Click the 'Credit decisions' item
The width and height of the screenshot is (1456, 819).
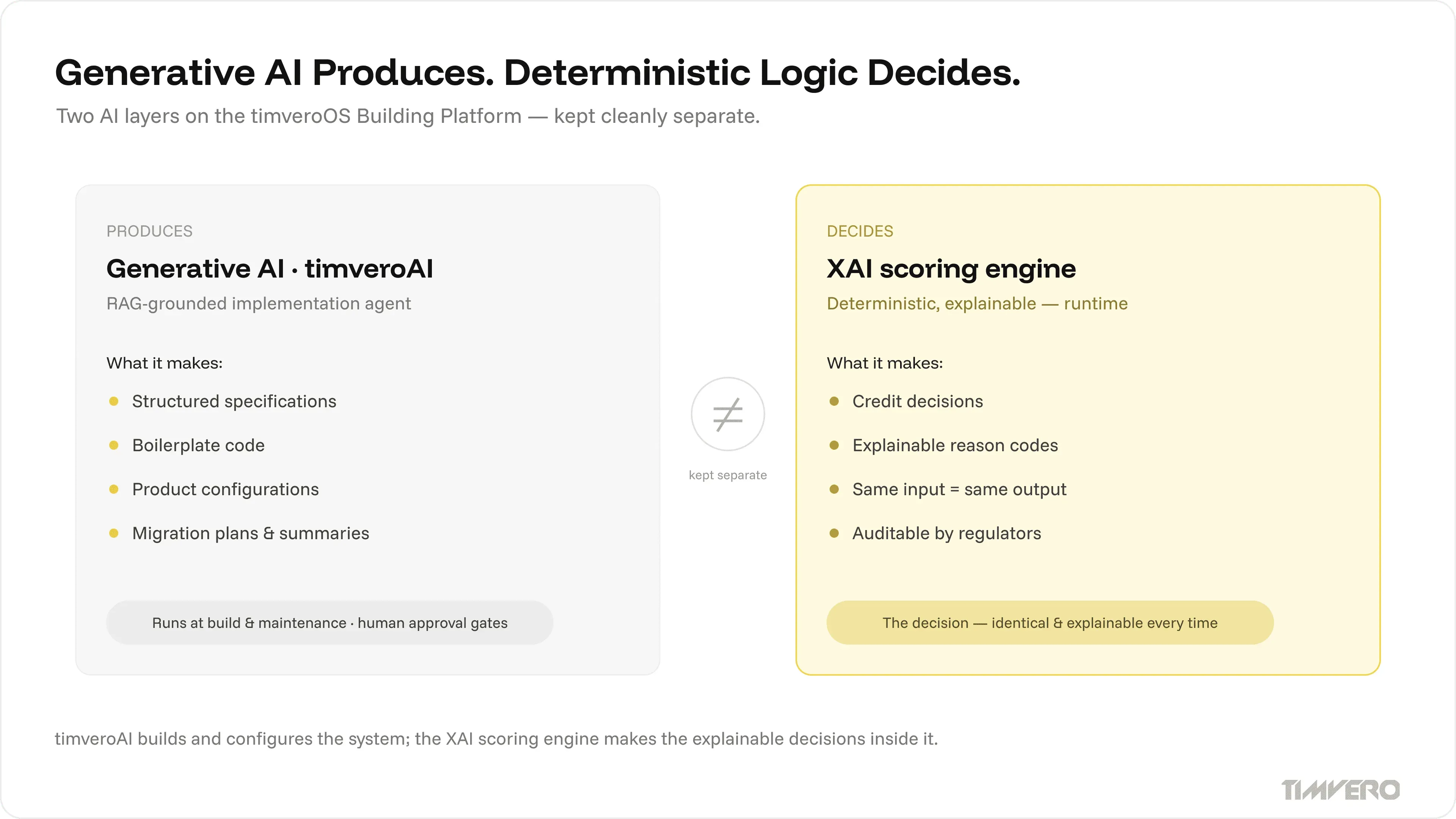(x=906, y=401)
